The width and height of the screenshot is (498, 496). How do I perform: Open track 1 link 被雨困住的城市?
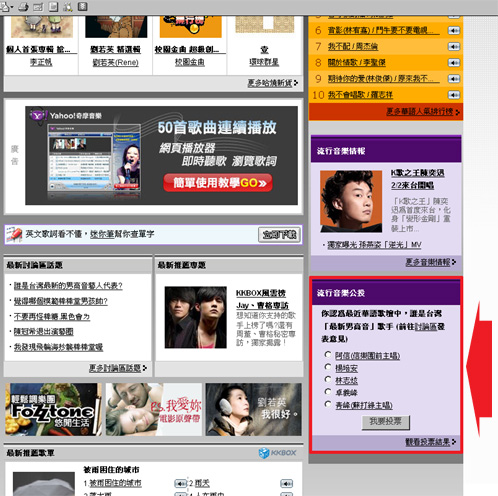click(x=115, y=483)
